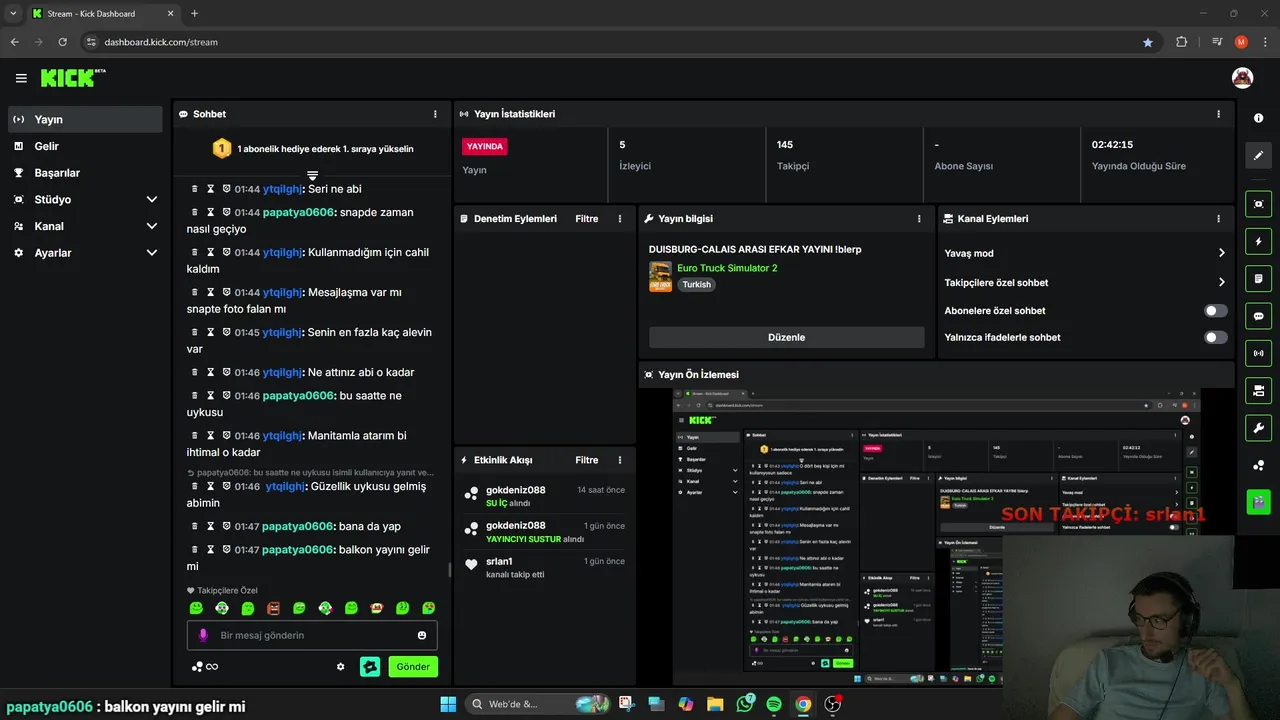Open the Kanal Eylemleri panel three-dot options
This screenshot has height=720, width=1280.
(x=1218, y=218)
